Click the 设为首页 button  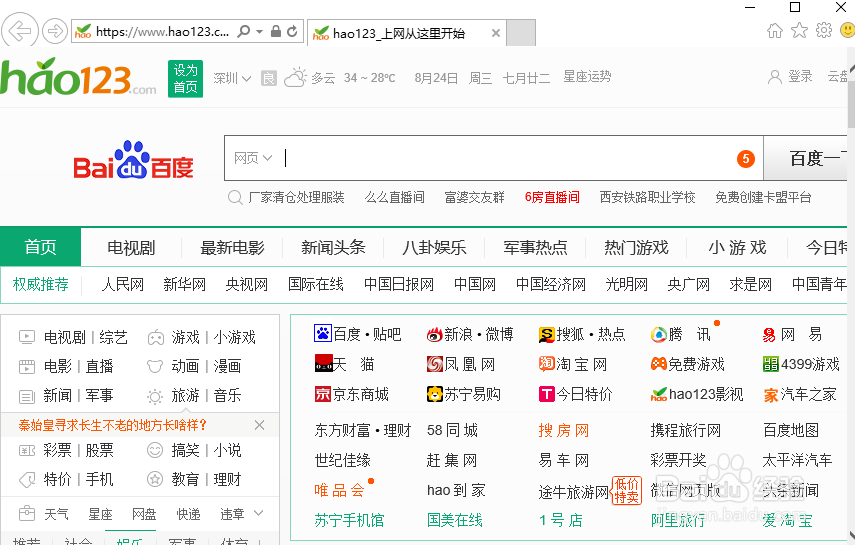coord(185,79)
